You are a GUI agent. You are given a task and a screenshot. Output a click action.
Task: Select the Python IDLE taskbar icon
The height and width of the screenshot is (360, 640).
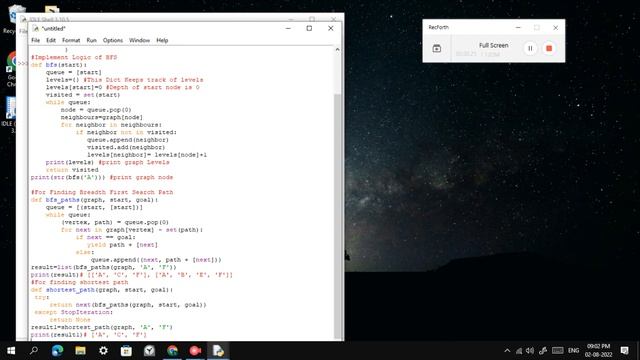[x=218, y=351]
